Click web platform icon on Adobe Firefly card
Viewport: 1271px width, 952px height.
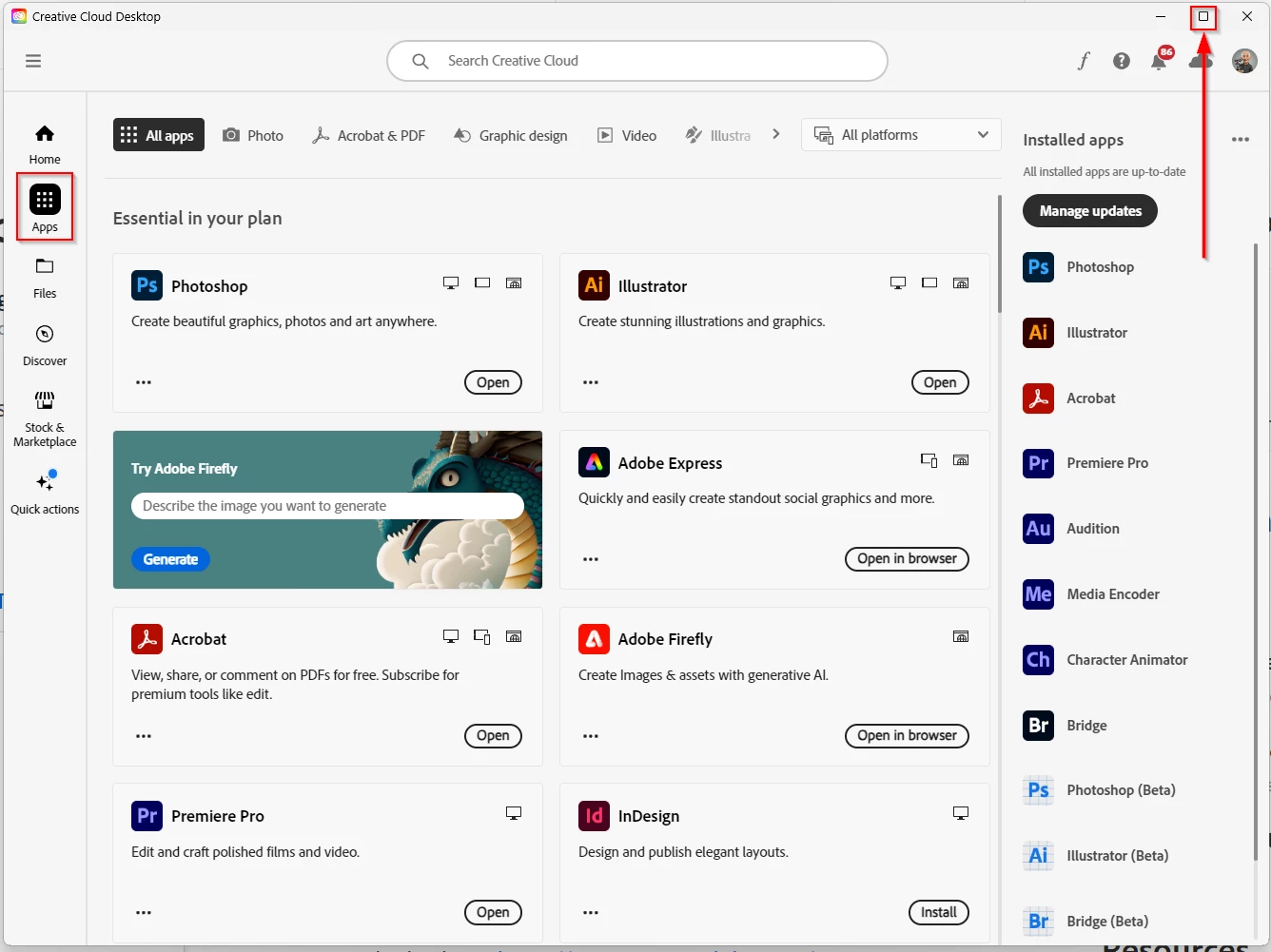(x=961, y=637)
